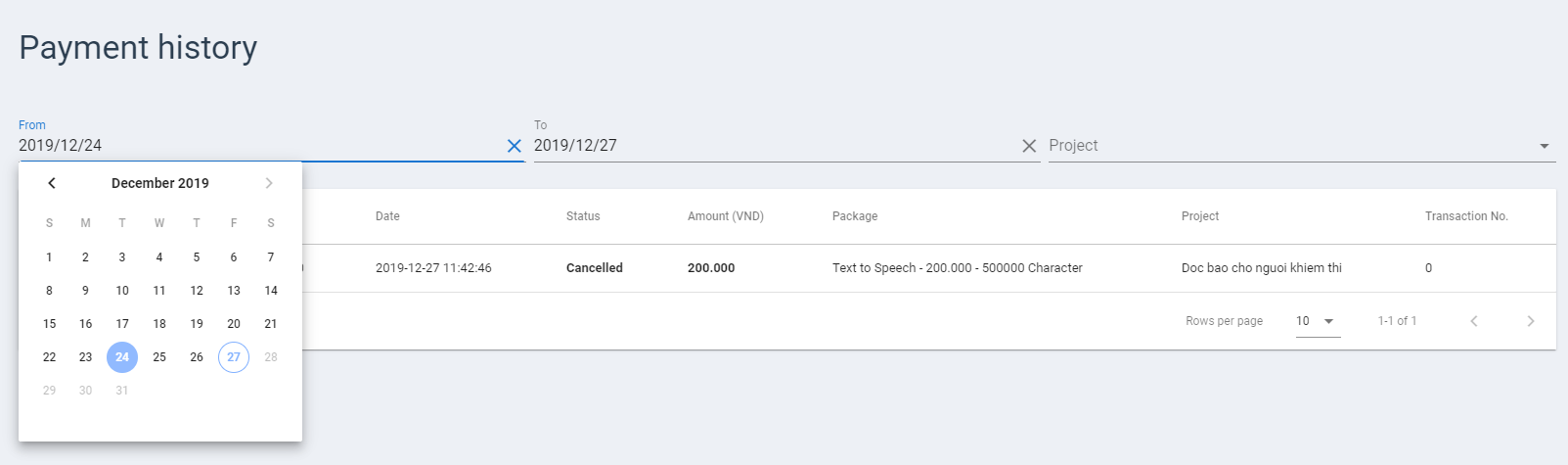Go to next month in calendar
The image size is (1568, 465).
coord(269,183)
